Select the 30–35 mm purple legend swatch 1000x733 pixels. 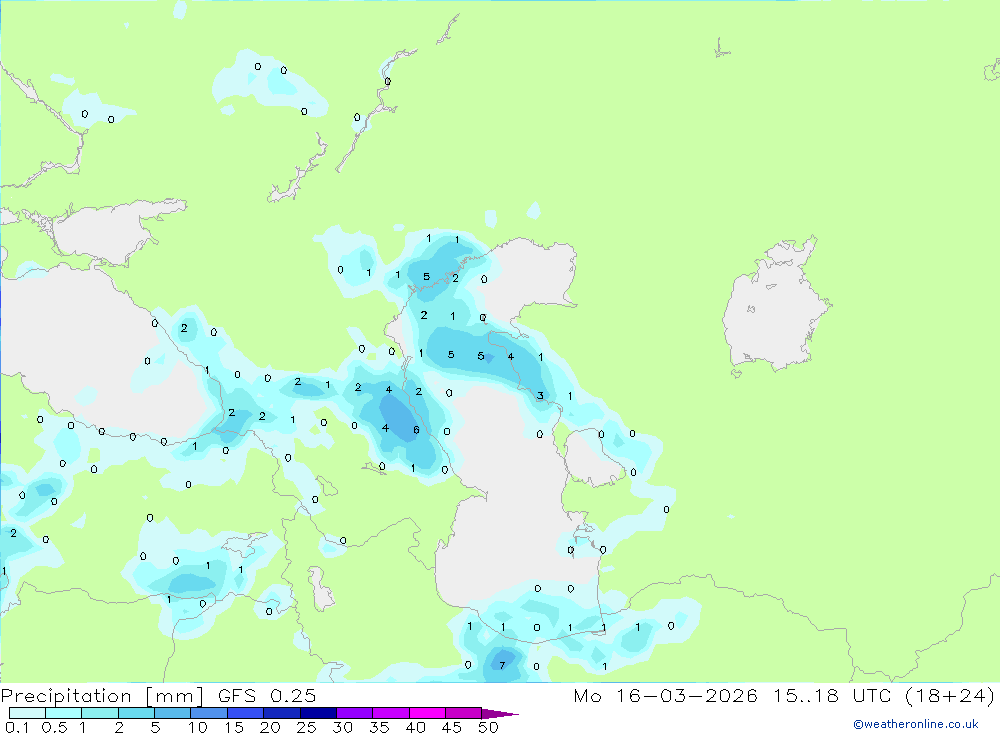tap(355, 713)
